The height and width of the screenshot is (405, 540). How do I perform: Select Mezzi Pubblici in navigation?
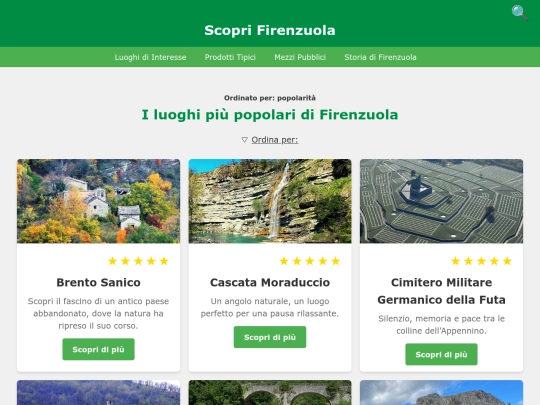tap(300, 57)
